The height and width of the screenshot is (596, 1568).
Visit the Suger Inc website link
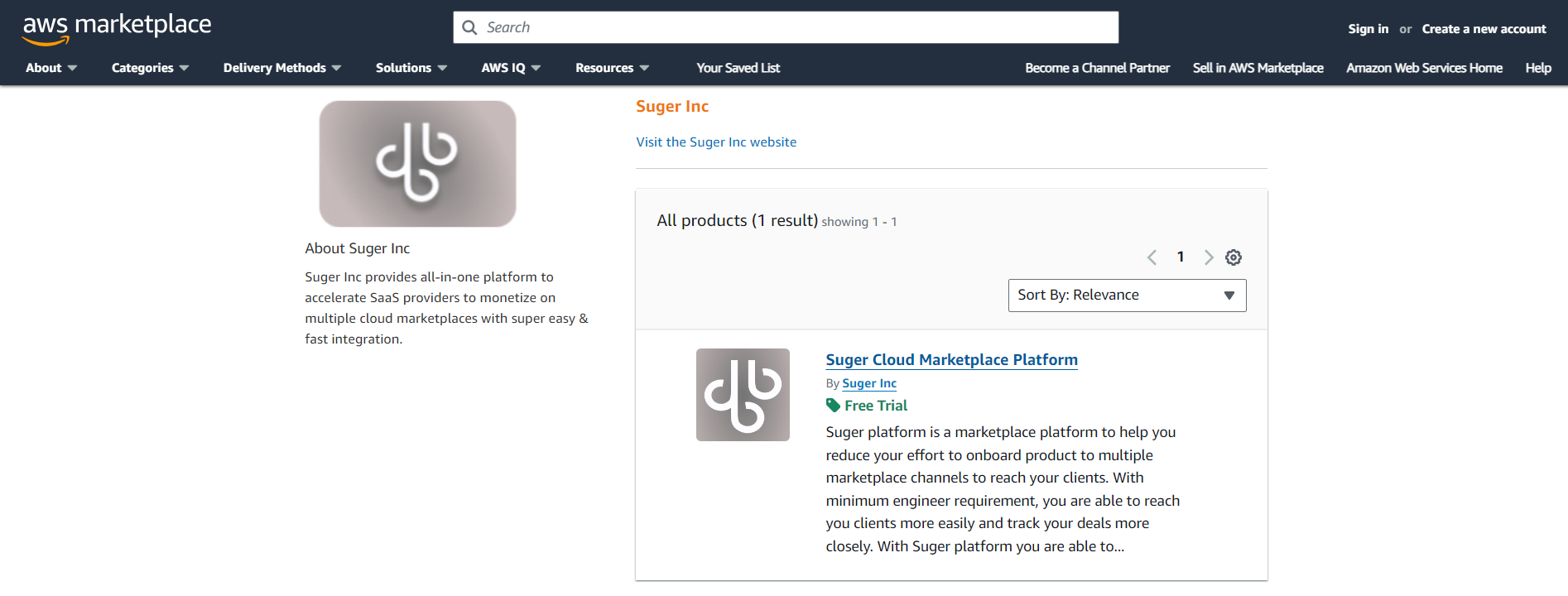(x=716, y=142)
